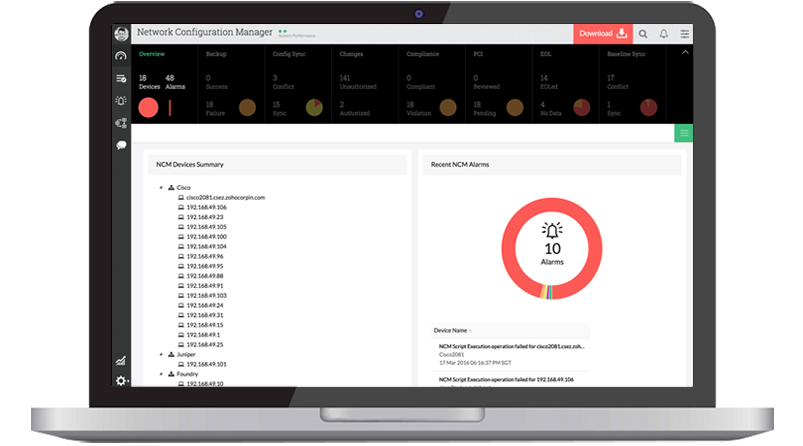Open the user profile avatar
The image size is (803, 446).
coord(121,34)
